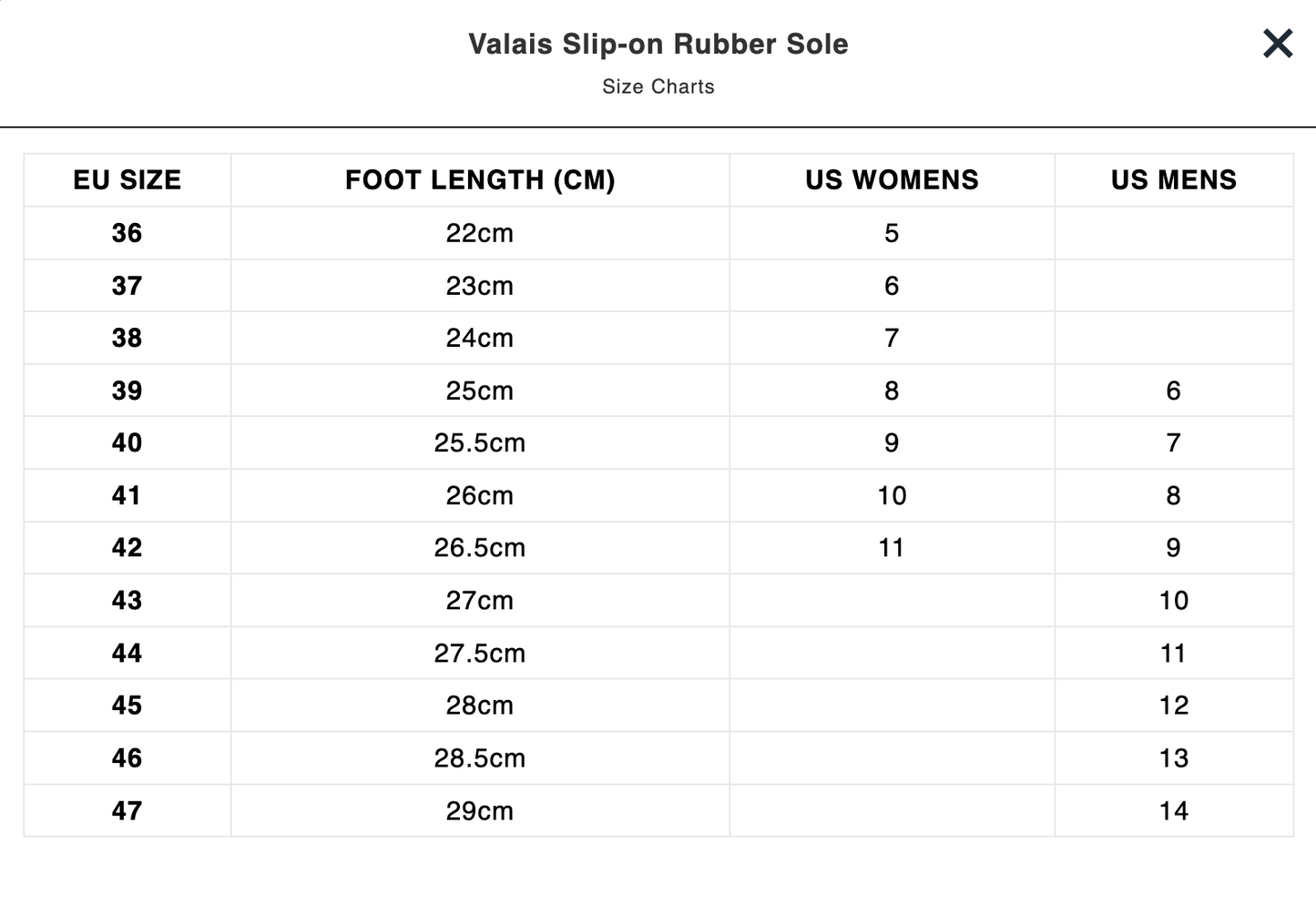Click the FOOT LENGTH (CM) column header
The width and height of the screenshot is (1316, 914).
479,180
